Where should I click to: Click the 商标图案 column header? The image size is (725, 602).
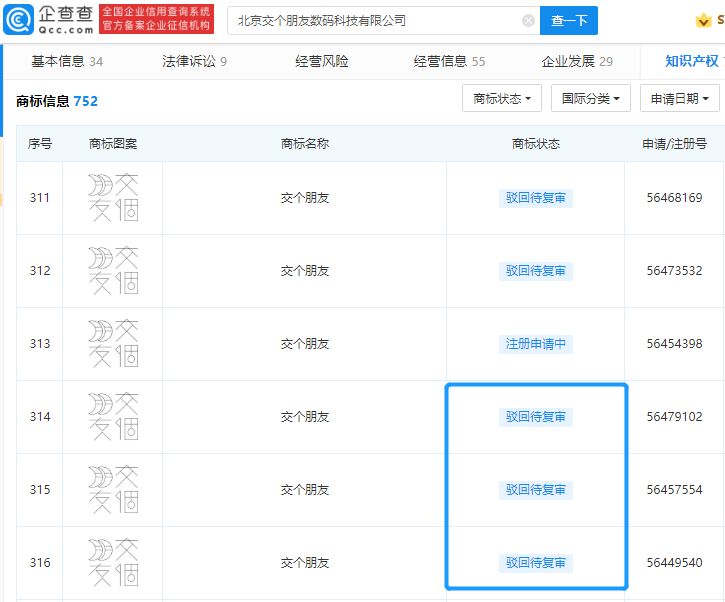tap(113, 144)
